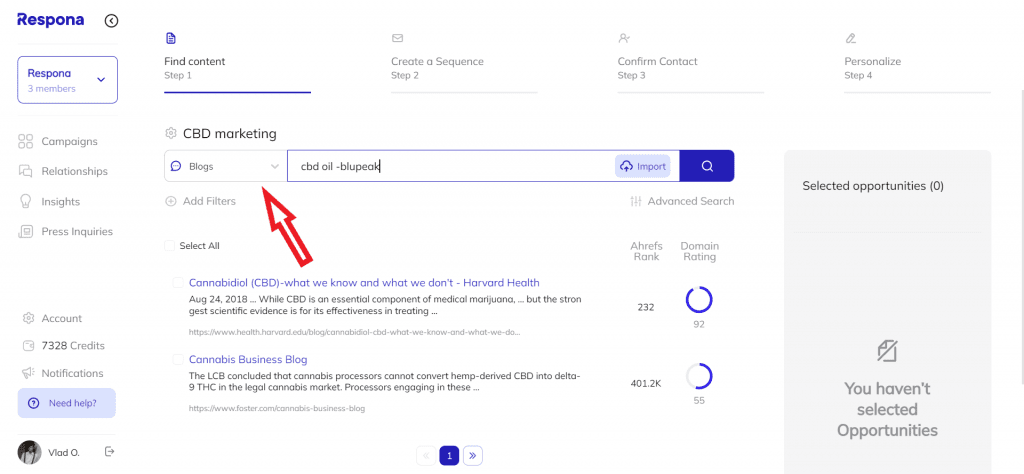The image size is (1024, 474).
Task: Open campaign settings gear next to CBD marketing
Action: pyautogui.click(x=170, y=133)
